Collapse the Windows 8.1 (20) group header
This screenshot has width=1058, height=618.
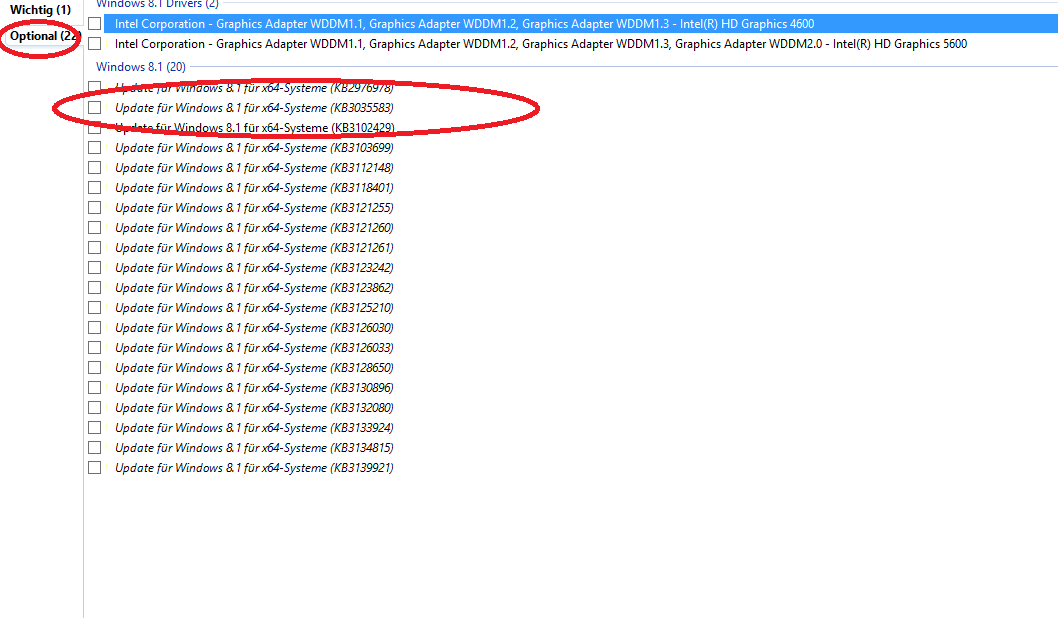[x=140, y=66]
